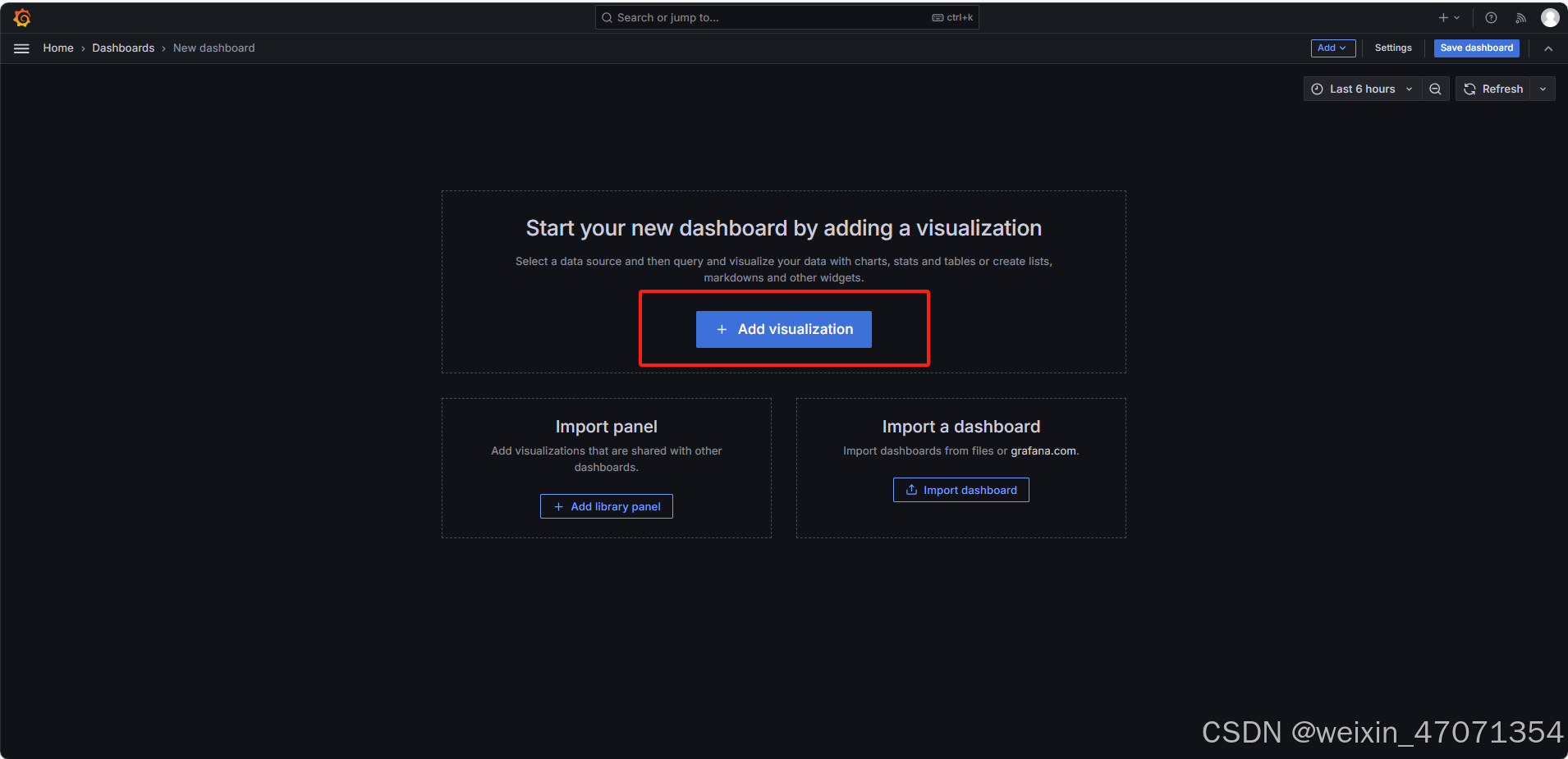Open the help menu
1568x759 pixels.
coord(1492,17)
